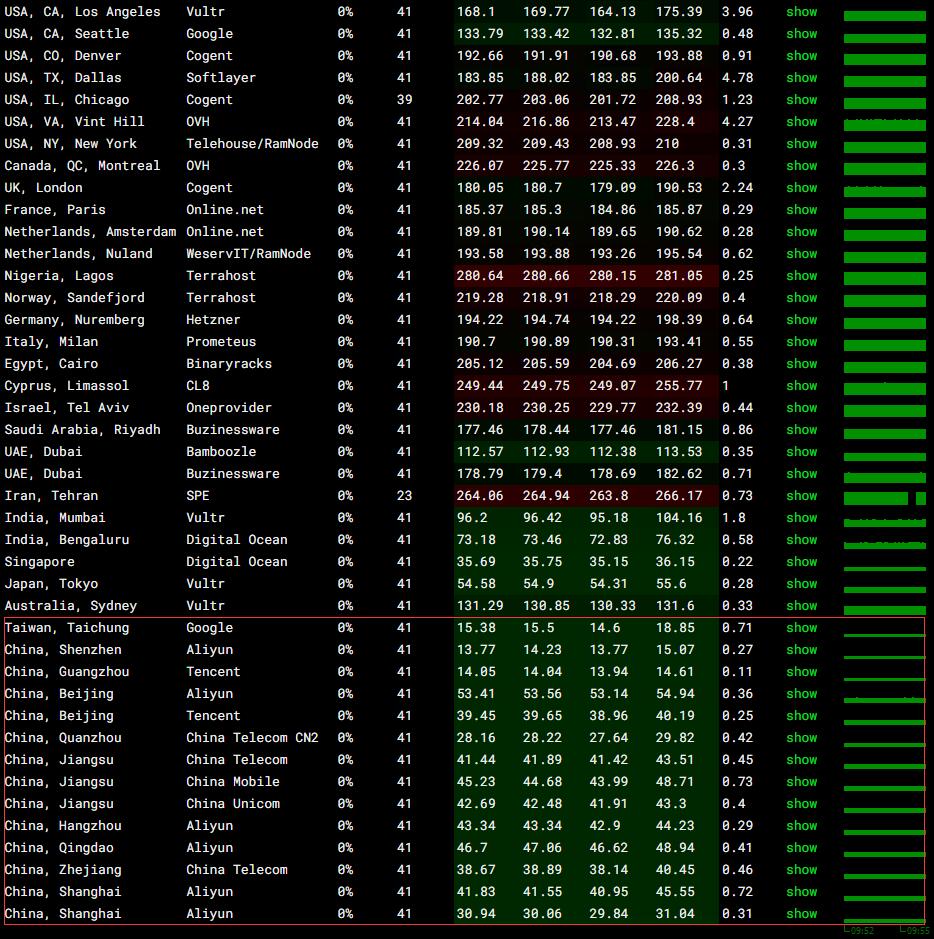
Task: Click show in the UK, London row
Action: 801,187
